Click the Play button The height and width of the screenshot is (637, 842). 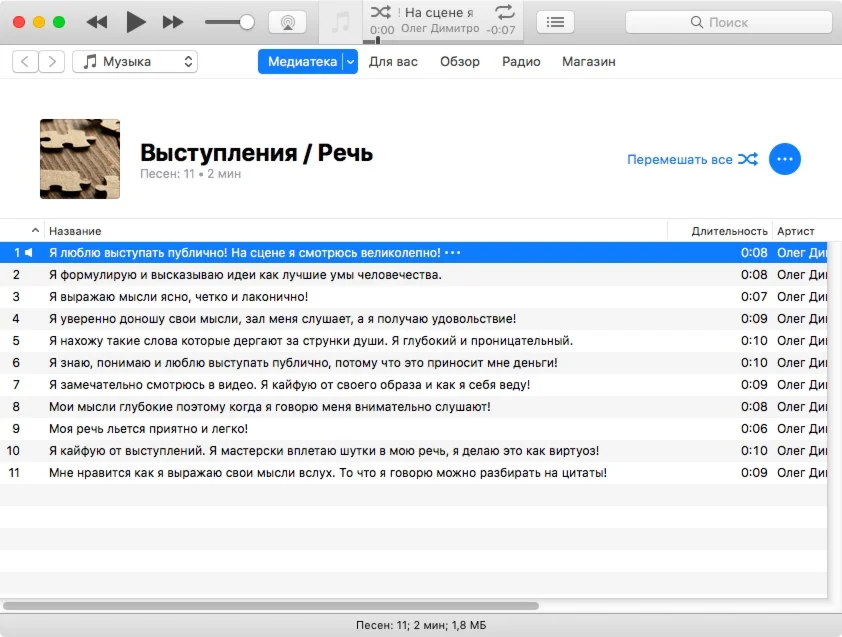pyautogui.click(x=136, y=22)
